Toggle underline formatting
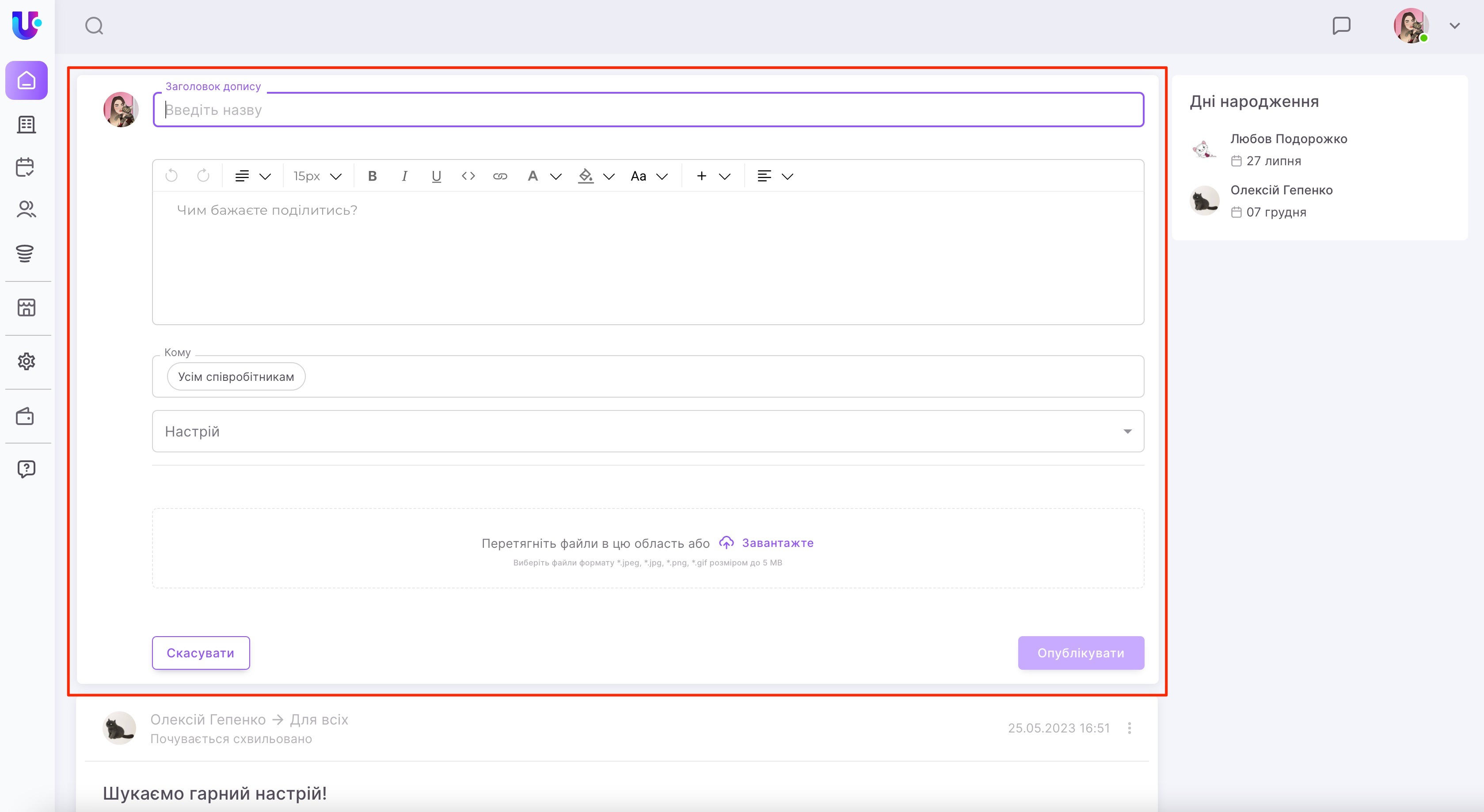Screen dimensions: 1484x812 click(x=436, y=176)
